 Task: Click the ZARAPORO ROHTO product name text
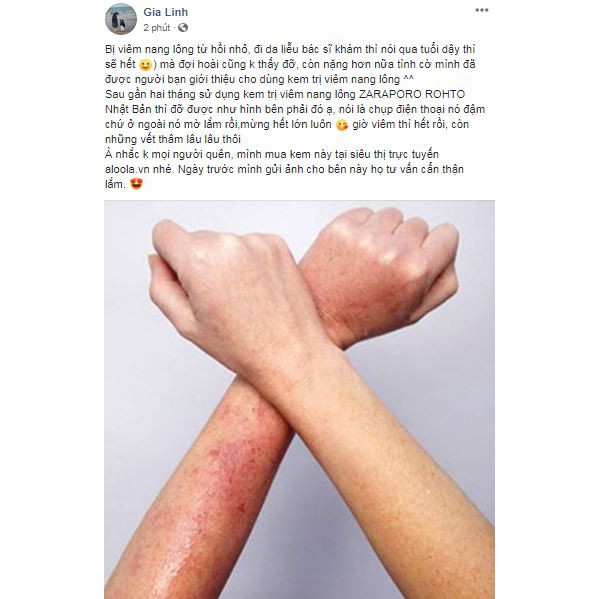(412, 94)
